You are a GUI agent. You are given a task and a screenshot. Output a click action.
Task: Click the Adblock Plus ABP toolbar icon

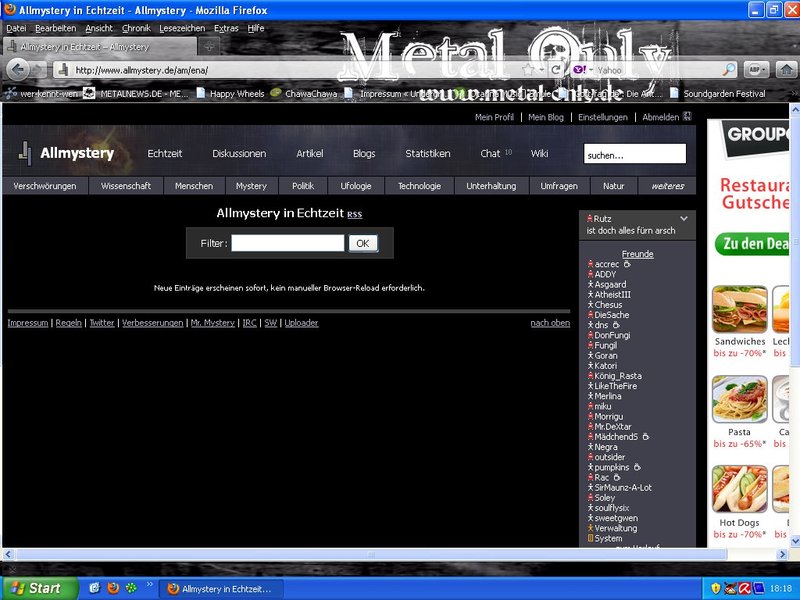[x=756, y=69]
